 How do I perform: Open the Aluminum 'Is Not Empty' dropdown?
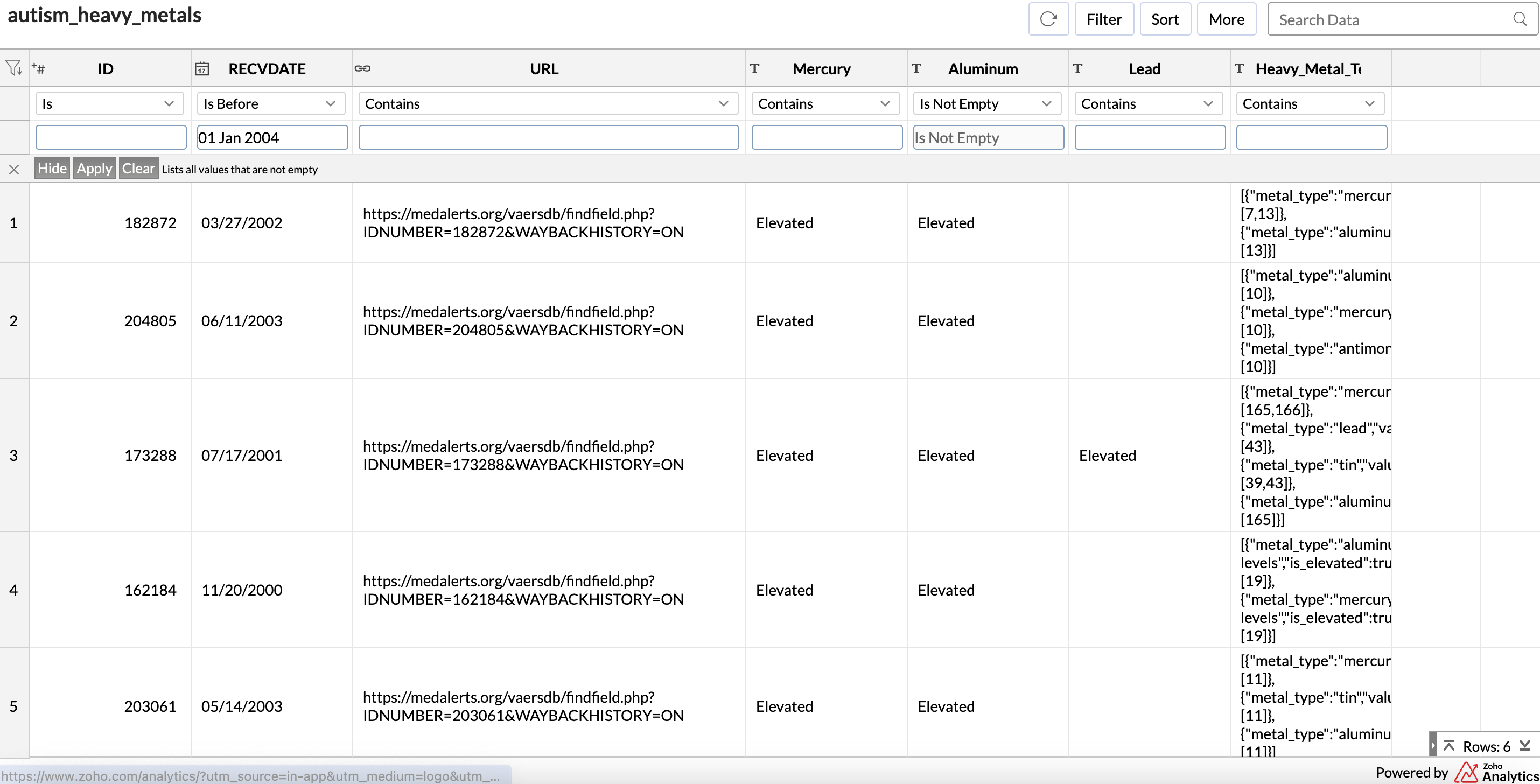point(986,103)
